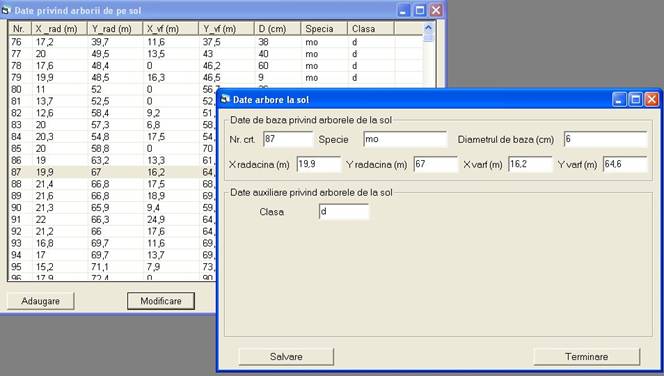Select row number 86 in table
Image resolution: width=664 pixels, height=376 pixels.
coord(112,160)
